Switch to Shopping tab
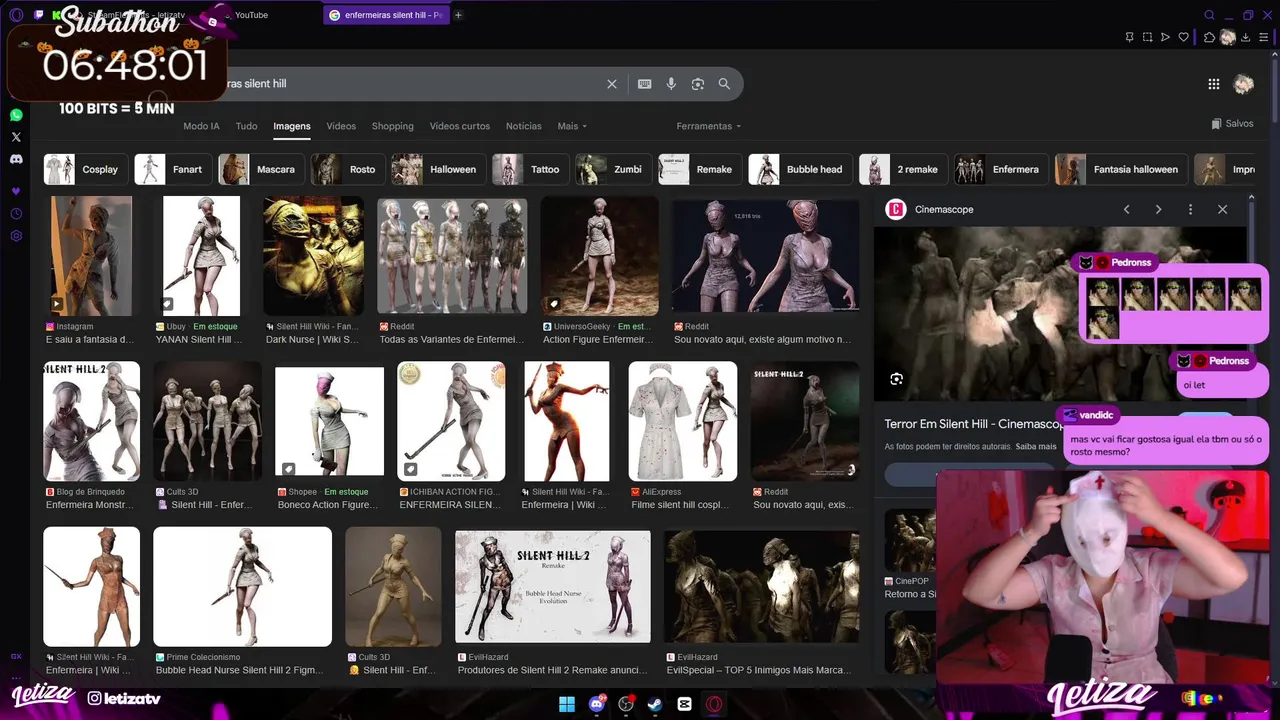1280x720 pixels. click(x=392, y=126)
